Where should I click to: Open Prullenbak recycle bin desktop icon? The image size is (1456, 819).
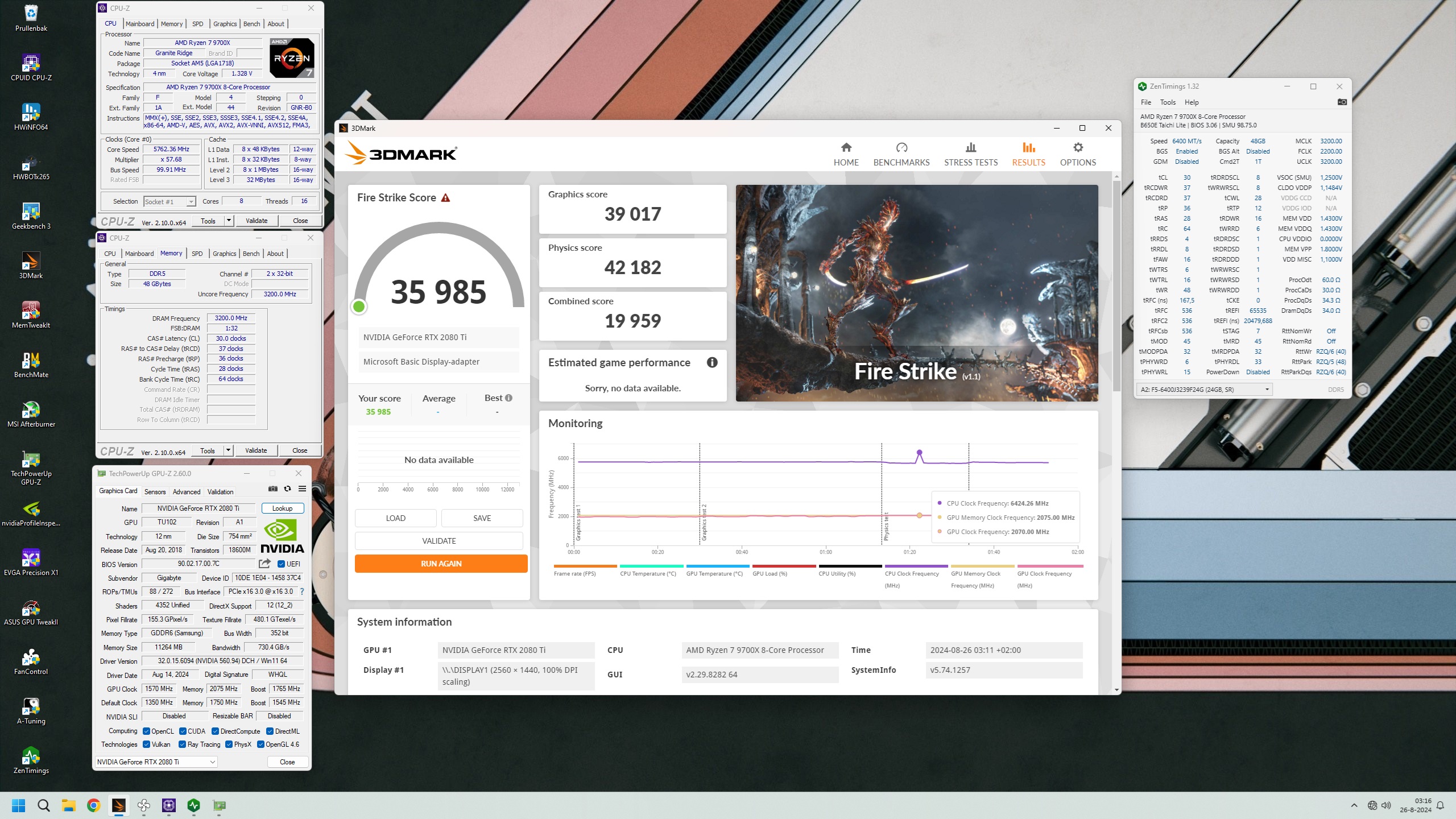click(x=31, y=18)
